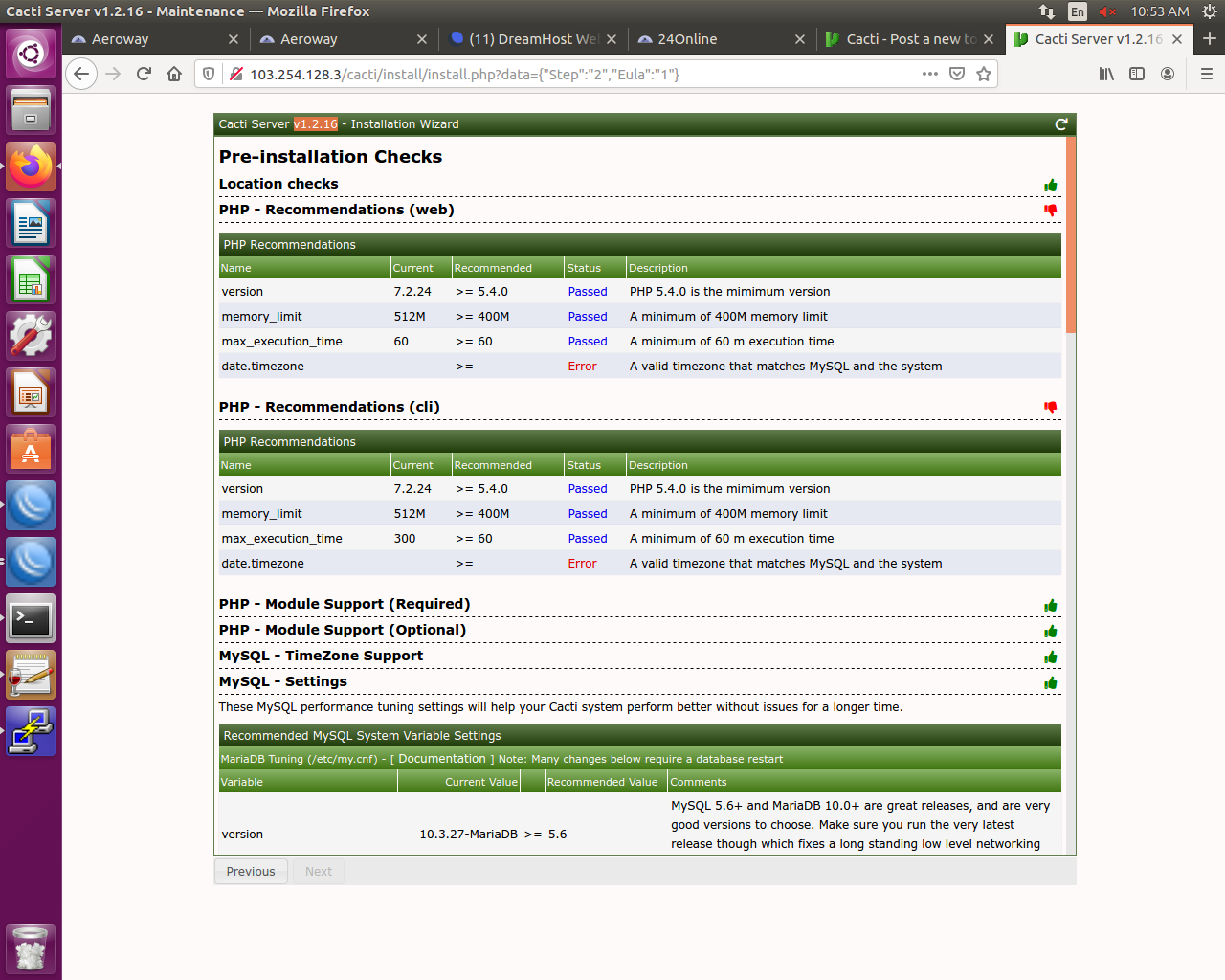
Task: Click thumbs-up beside PHP Module Support (Optional)
Action: [1051, 631]
